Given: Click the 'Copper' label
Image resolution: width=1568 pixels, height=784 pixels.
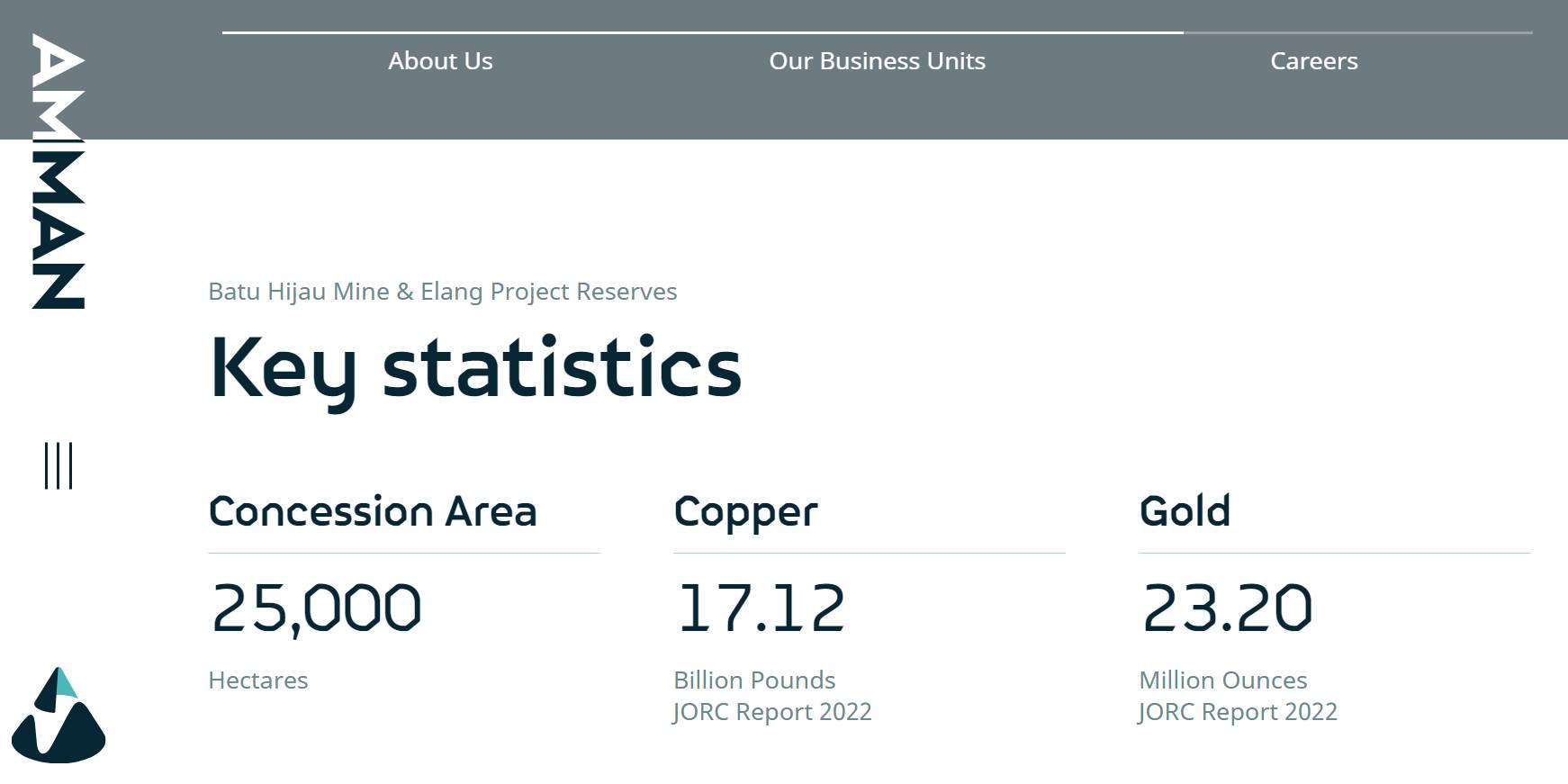Looking at the screenshot, I should 746,513.
